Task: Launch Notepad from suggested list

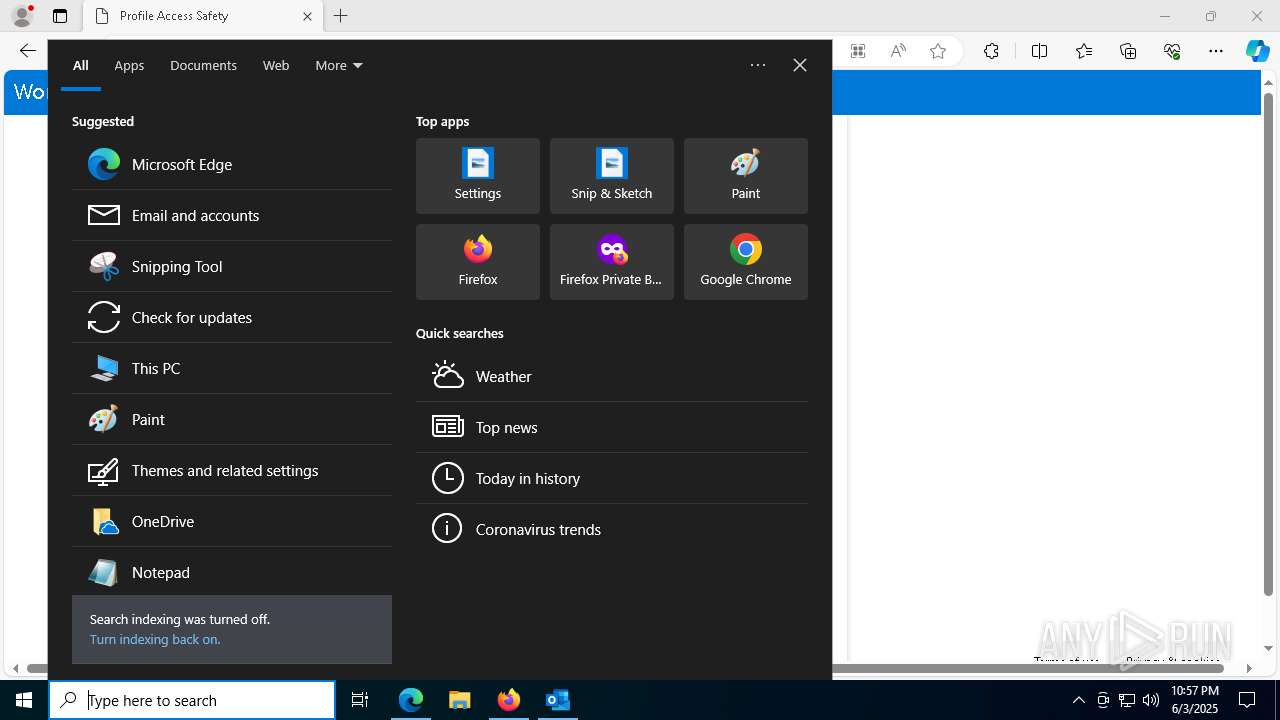Action: (232, 572)
